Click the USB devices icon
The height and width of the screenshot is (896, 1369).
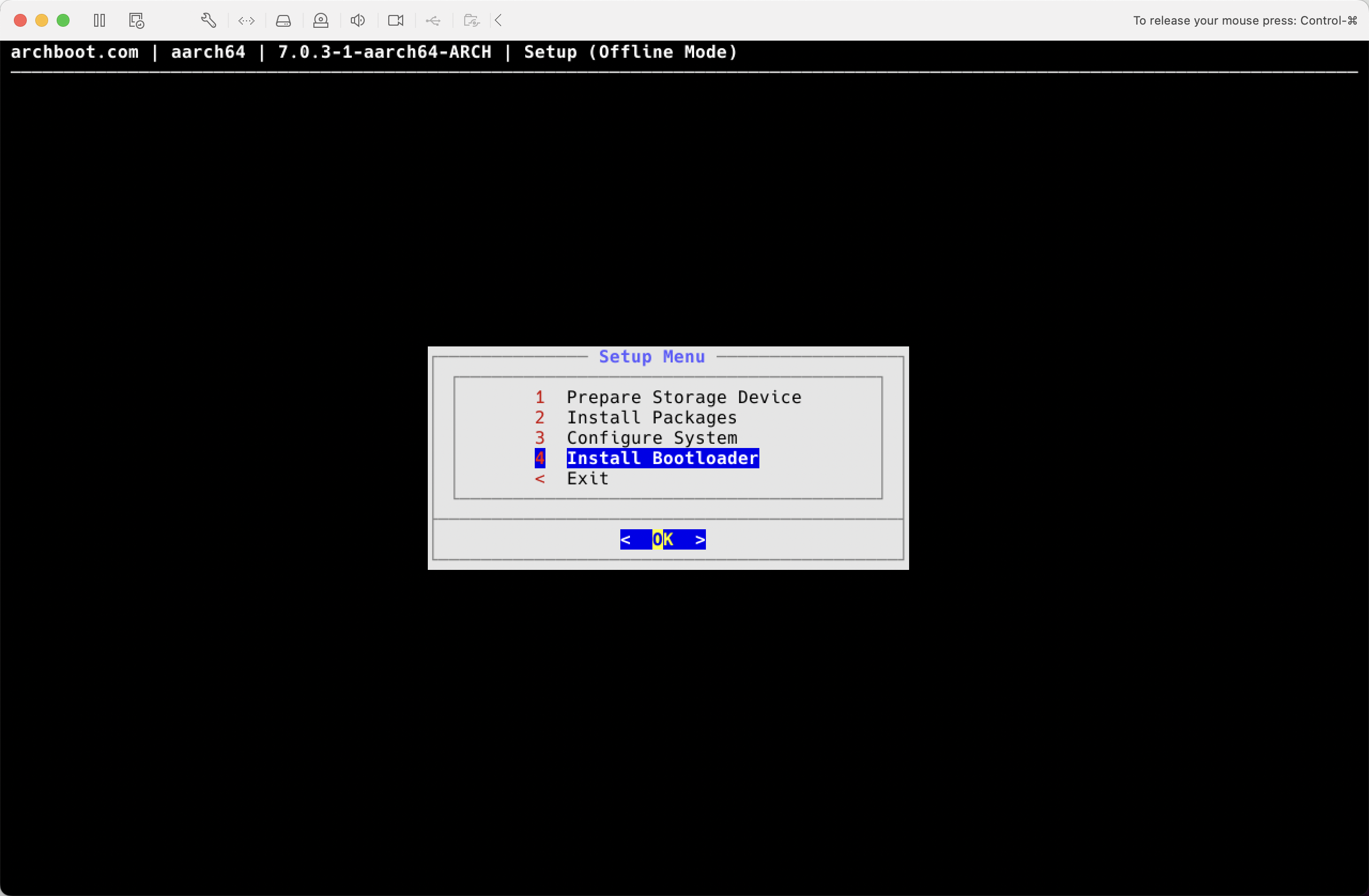pos(433,21)
